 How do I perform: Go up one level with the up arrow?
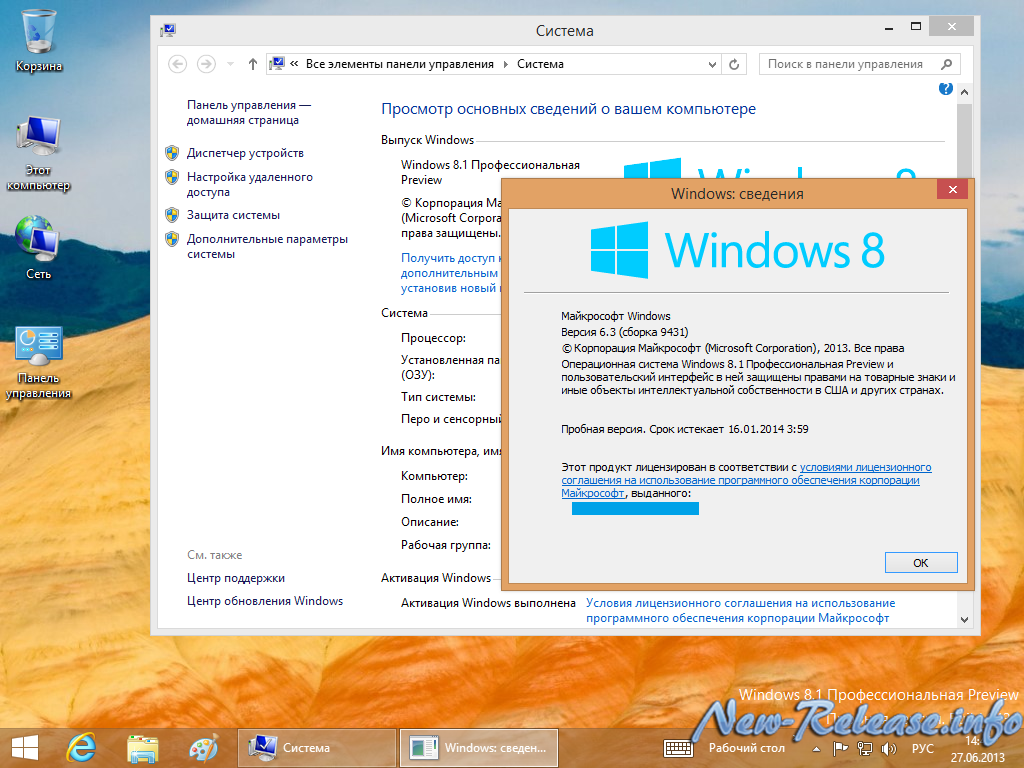pyautogui.click(x=253, y=64)
